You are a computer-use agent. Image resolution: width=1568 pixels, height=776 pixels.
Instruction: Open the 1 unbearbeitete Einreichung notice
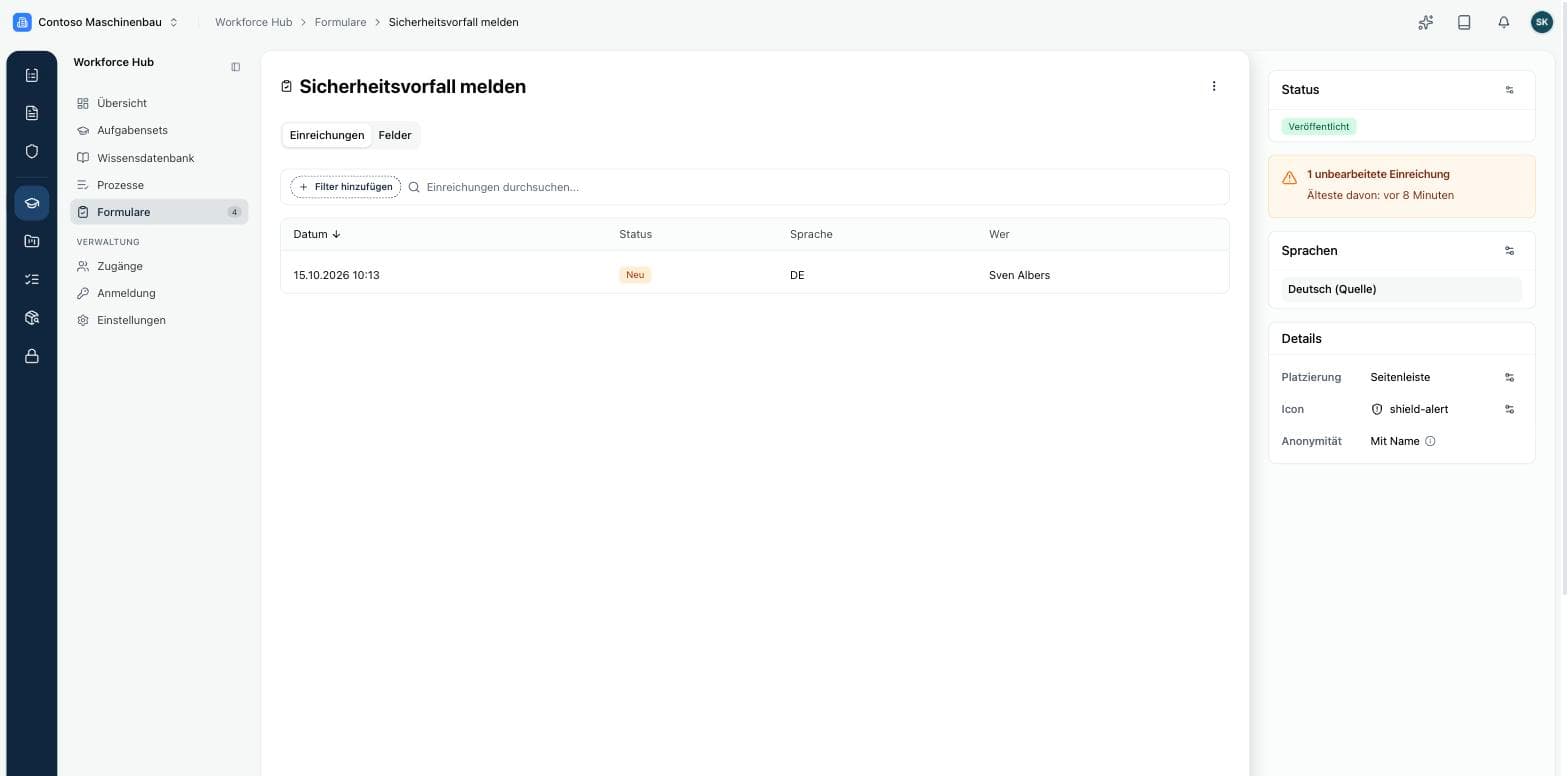click(1401, 185)
